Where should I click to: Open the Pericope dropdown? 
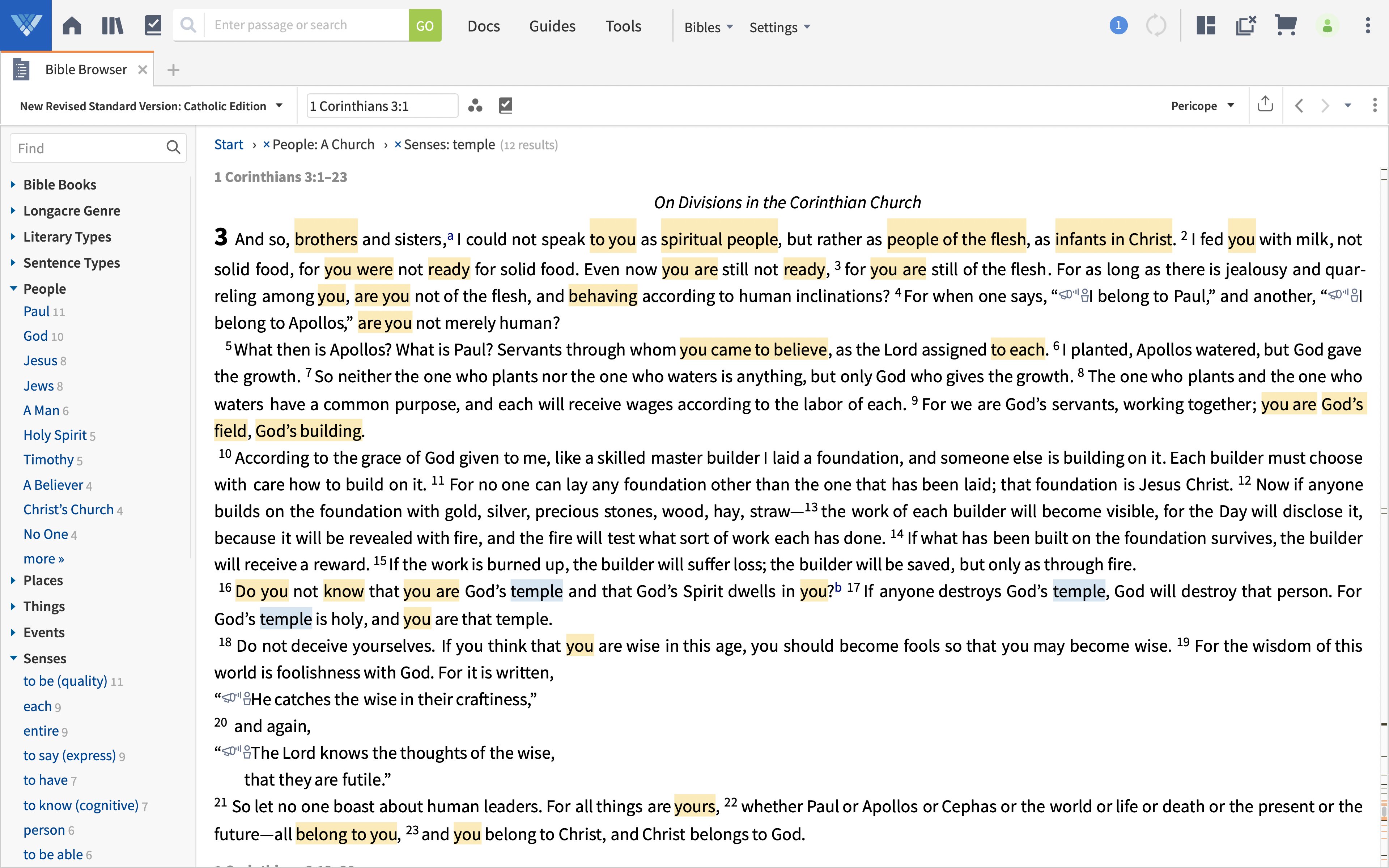(x=1202, y=106)
